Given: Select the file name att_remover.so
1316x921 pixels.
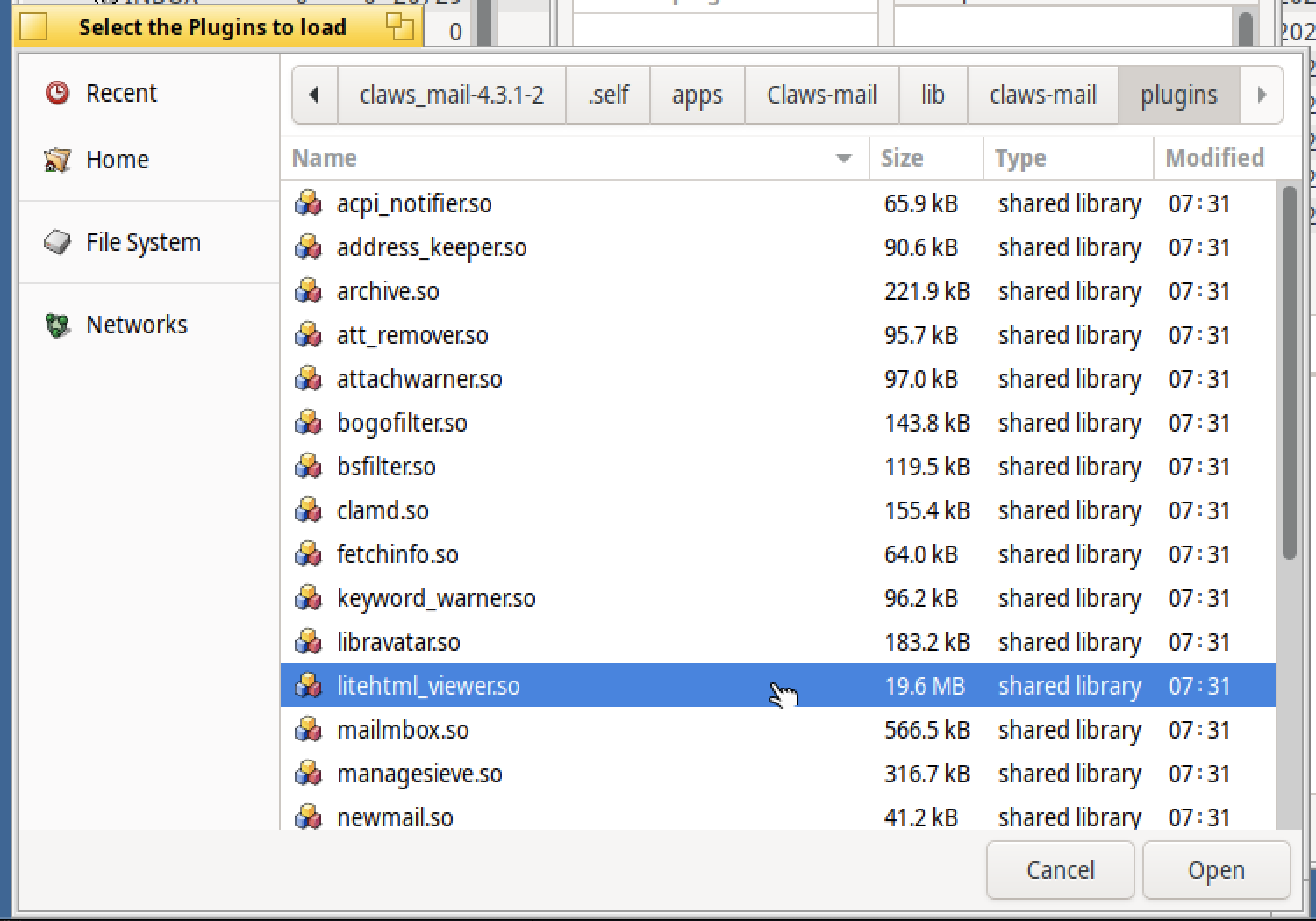Looking at the screenshot, I should (412, 335).
